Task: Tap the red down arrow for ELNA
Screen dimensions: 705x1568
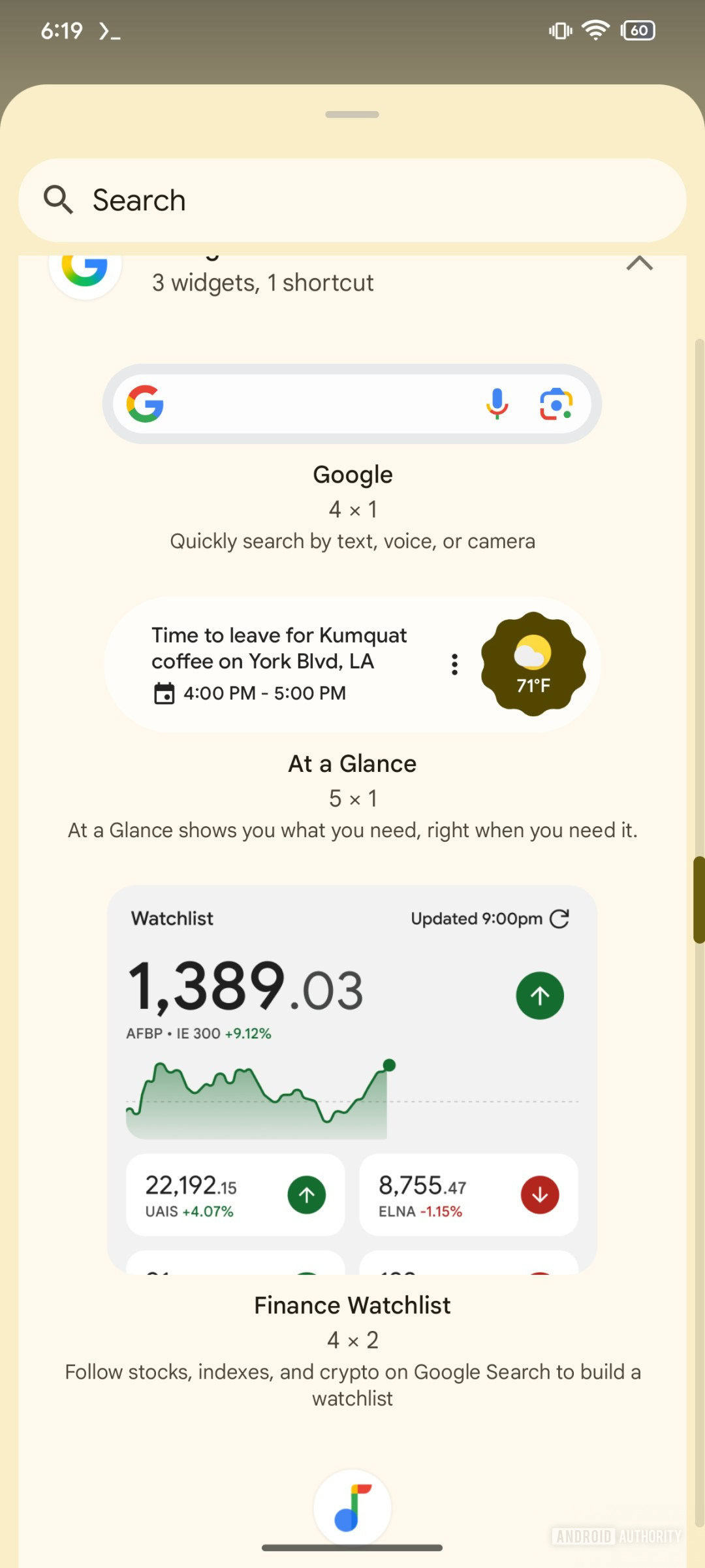Action: [x=540, y=1194]
